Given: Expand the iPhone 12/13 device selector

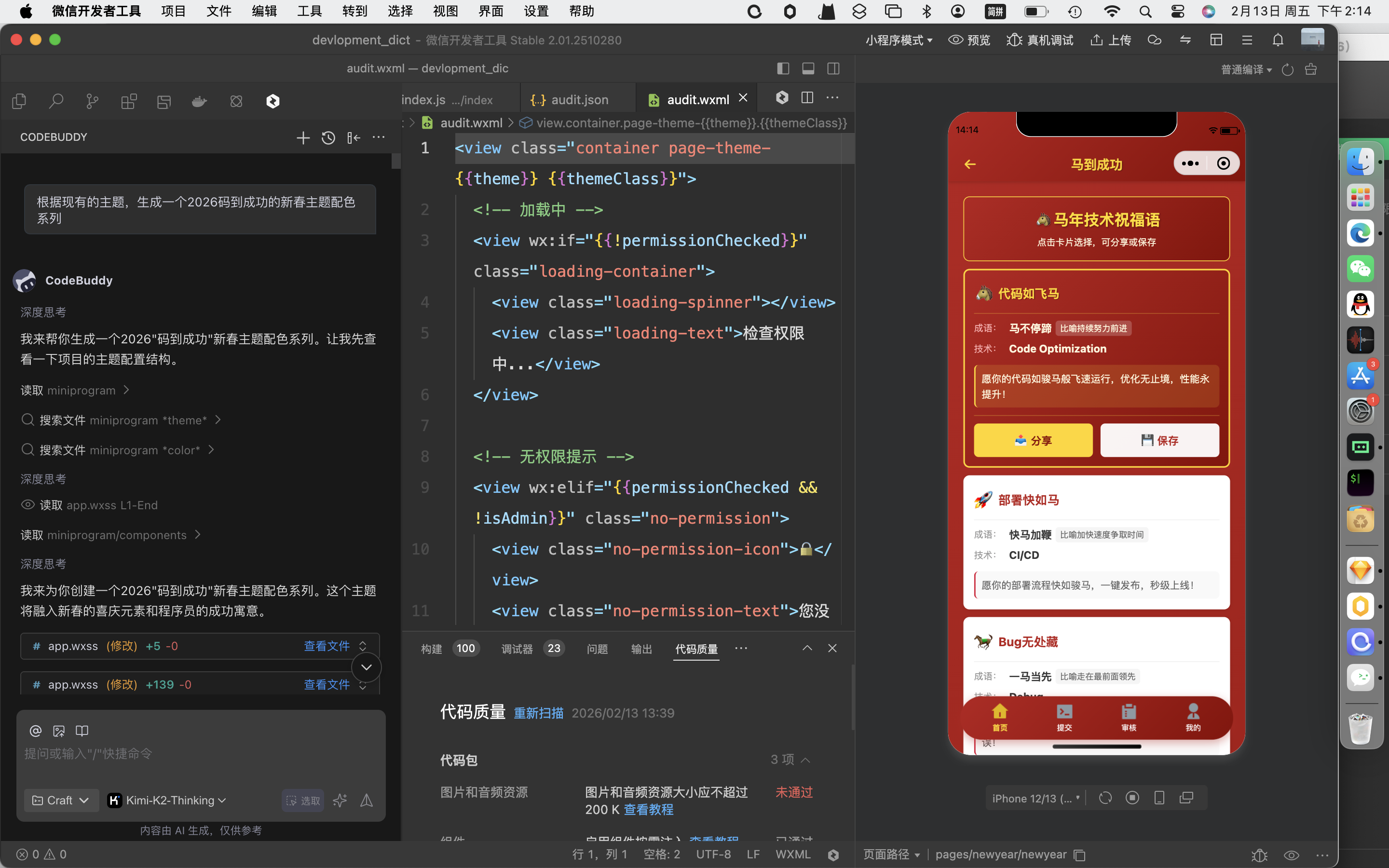Looking at the screenshot, I should (1035, 799).
